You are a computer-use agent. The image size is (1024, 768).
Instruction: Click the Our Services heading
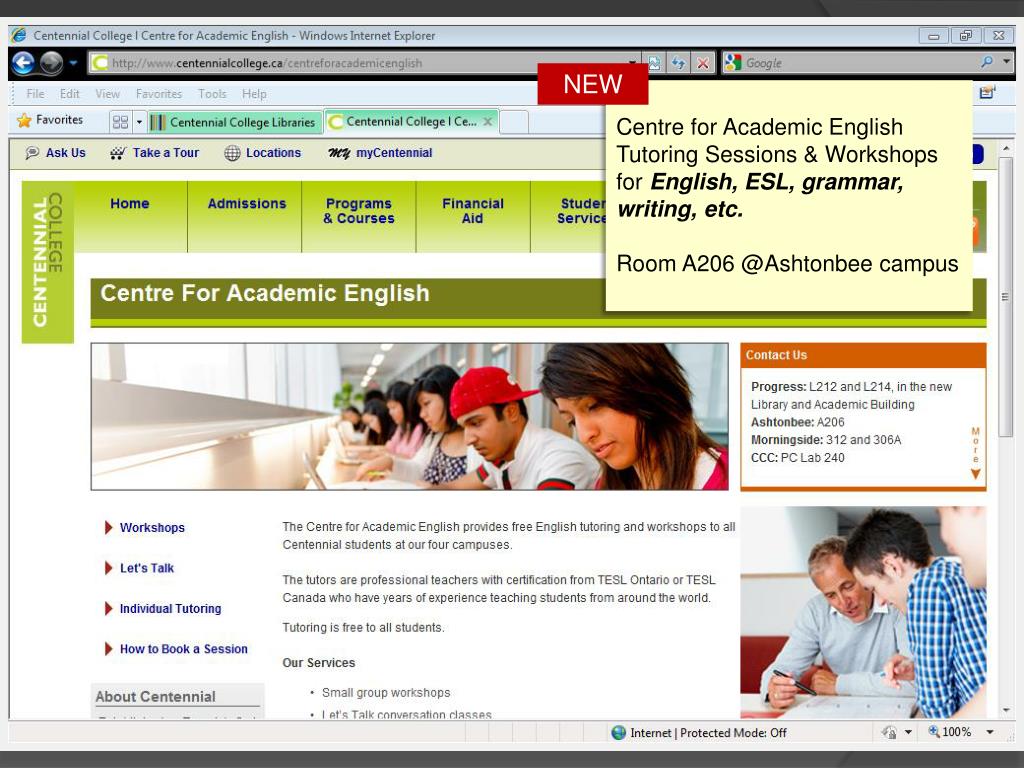pyautogui.click(x=319, y=663)
